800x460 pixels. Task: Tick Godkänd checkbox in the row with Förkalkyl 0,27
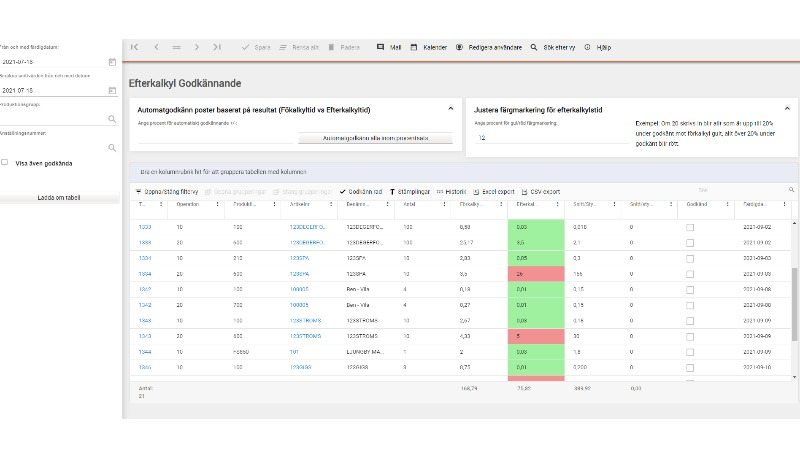pos(690,305)
